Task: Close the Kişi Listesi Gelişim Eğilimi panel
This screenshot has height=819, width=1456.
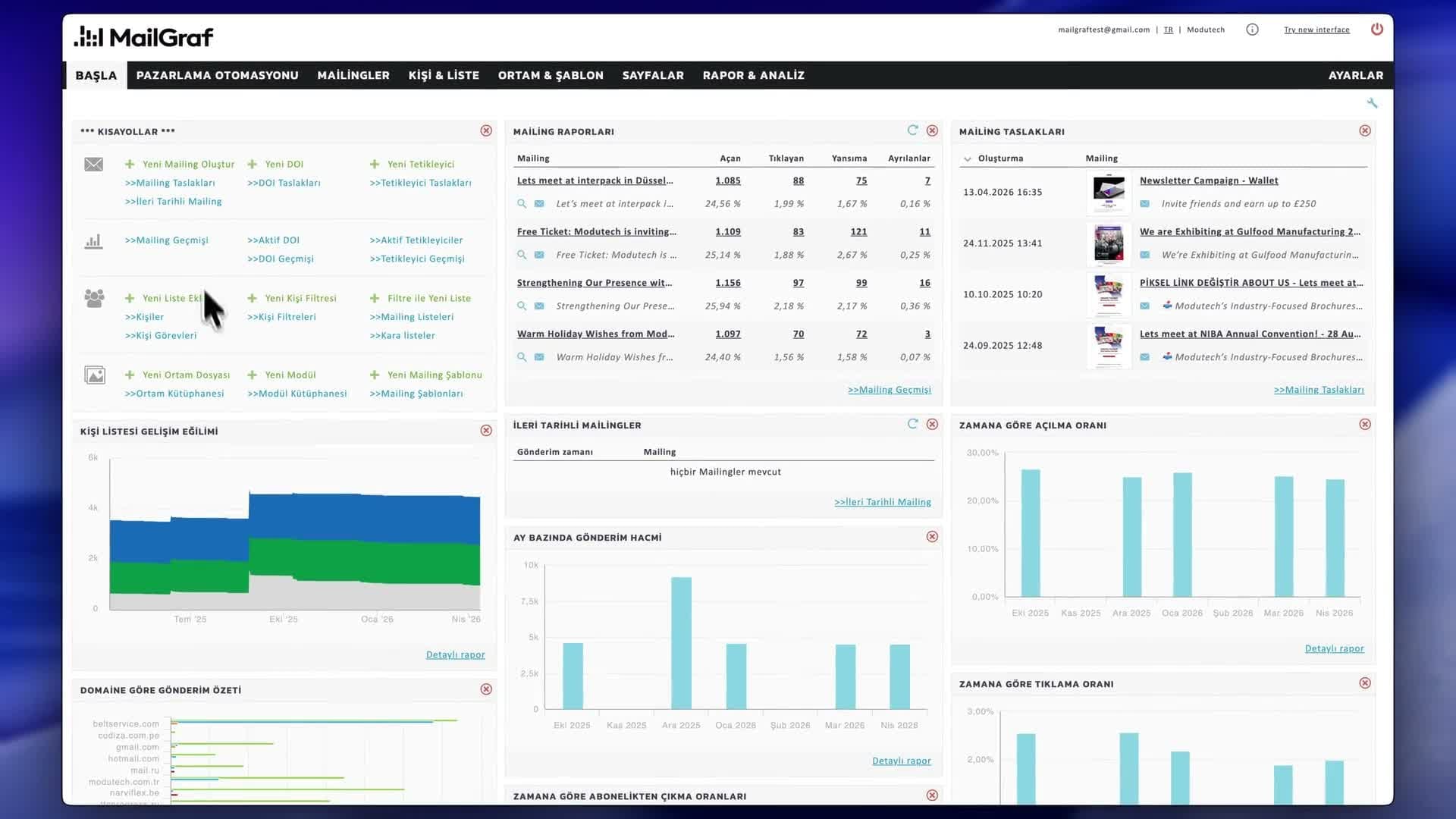Action: click(486, 431)
